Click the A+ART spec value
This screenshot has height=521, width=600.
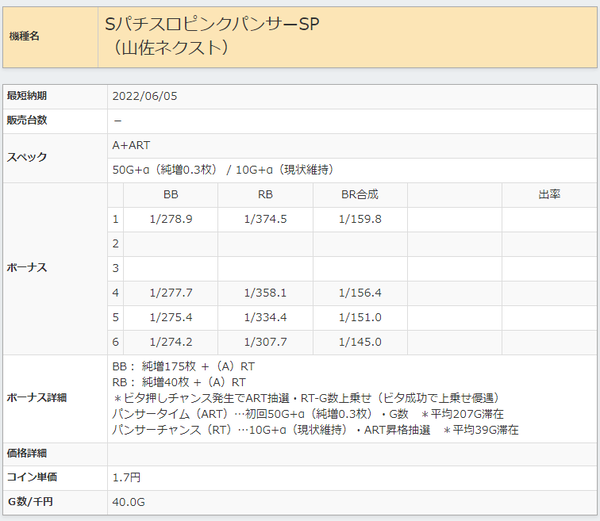(131, 145)
